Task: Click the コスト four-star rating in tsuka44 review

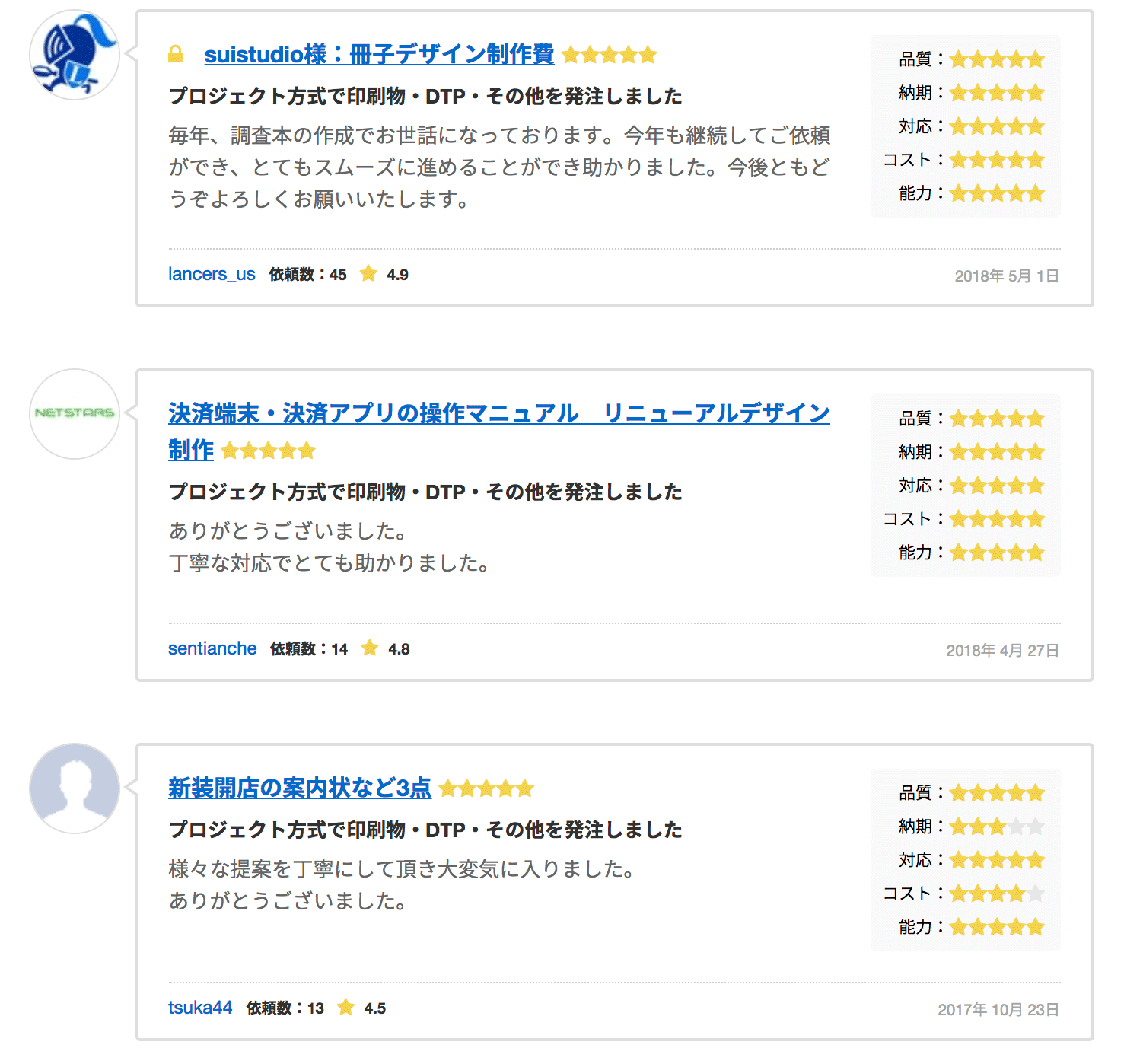Action: click(997, 894)
